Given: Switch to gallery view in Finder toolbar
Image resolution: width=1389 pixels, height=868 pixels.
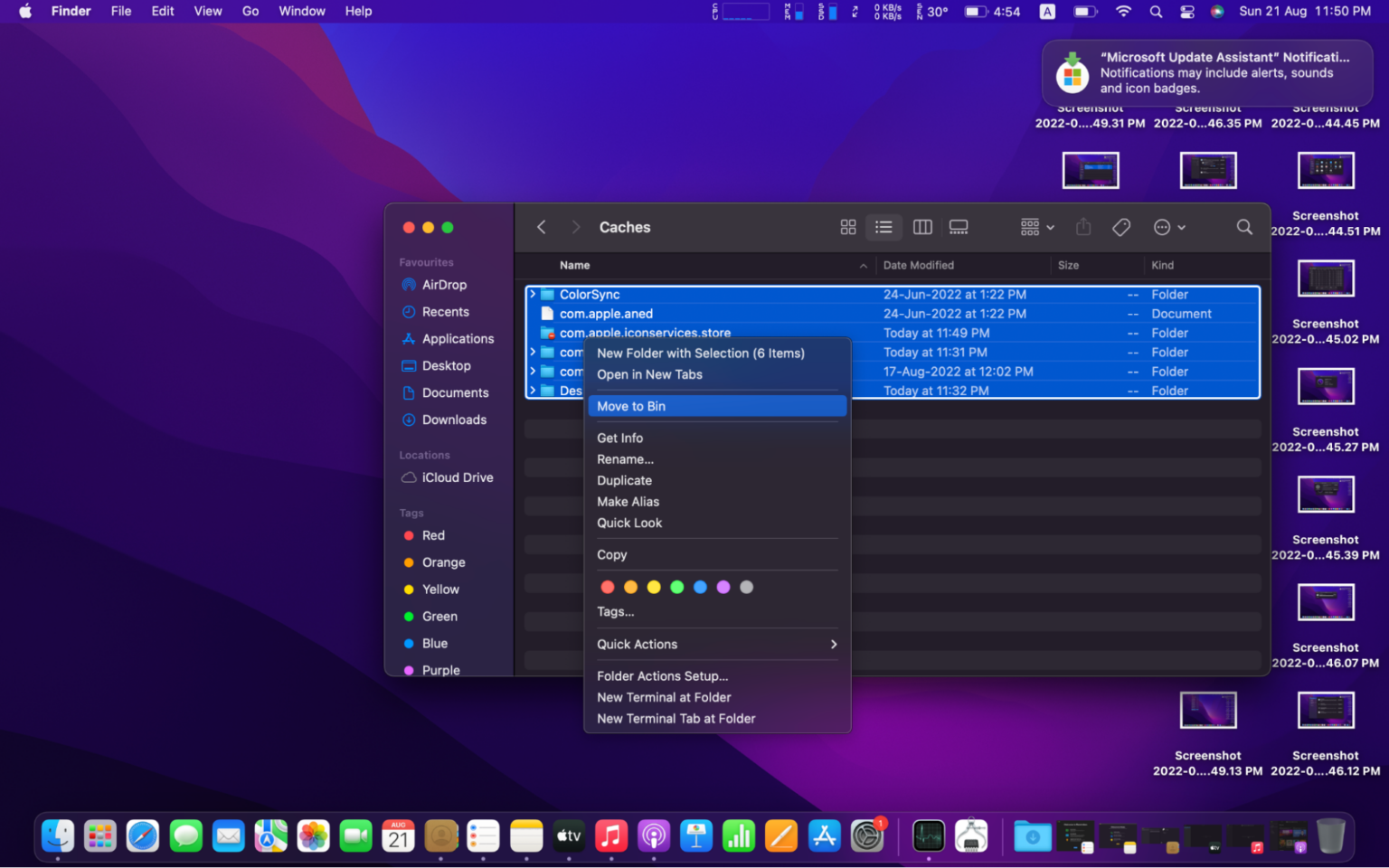Looking at the screenshot, I should tap(959, 227).
